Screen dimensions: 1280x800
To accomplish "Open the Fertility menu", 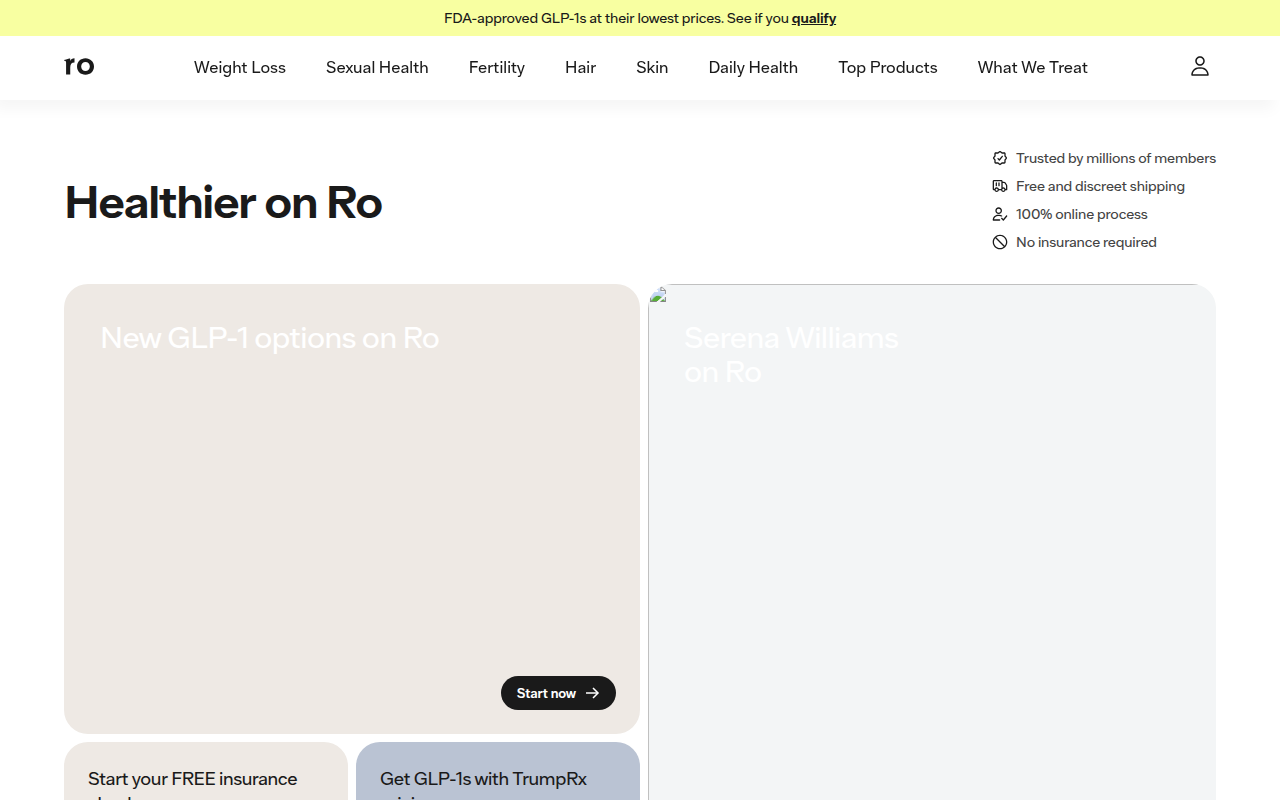I will pos(497,67).
